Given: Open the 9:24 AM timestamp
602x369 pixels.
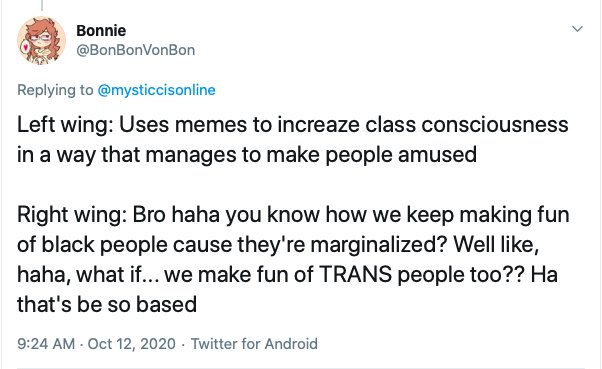Looking at the screenshot, I should pos(46,344).
